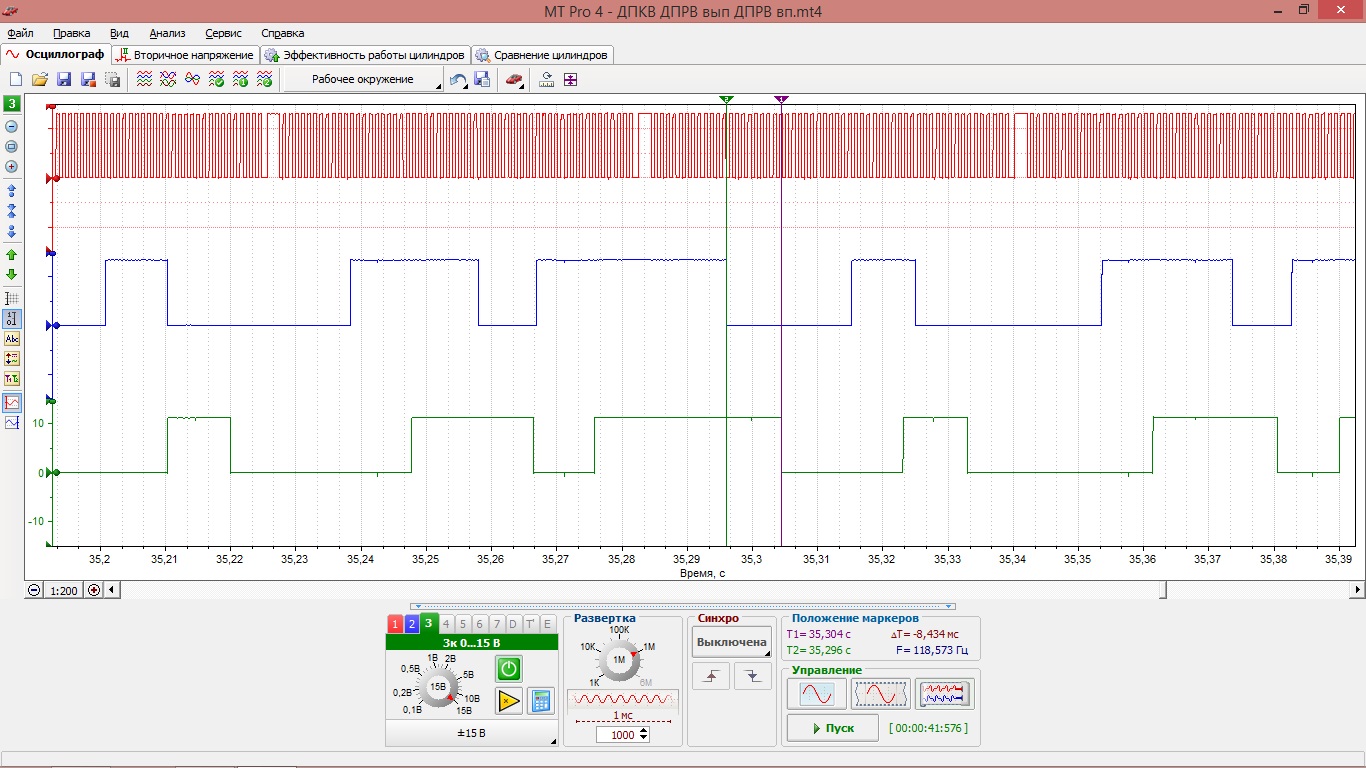Click the 1:200 timeline zoom-out minus button

35,590
